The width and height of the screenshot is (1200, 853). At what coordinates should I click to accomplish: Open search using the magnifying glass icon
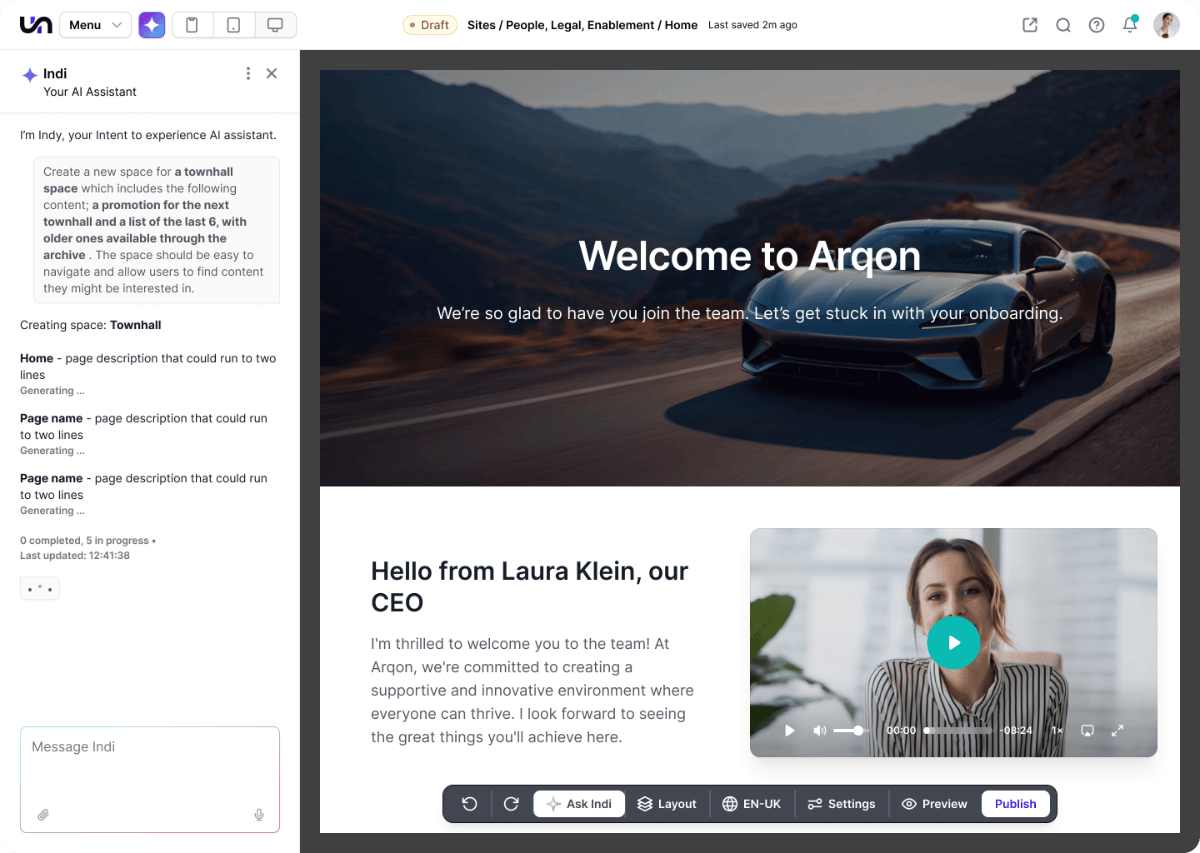click(1063, 25)
